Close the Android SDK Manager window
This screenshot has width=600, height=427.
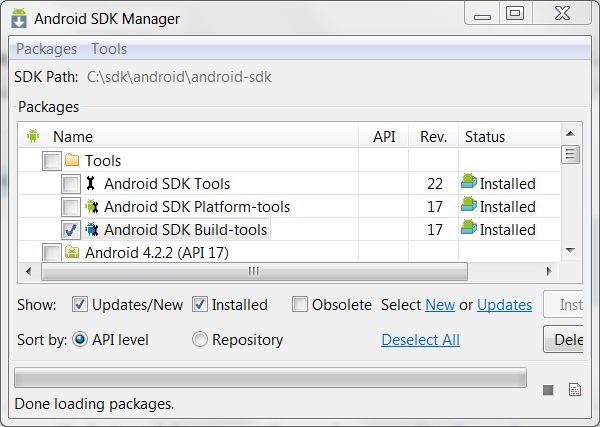(x=562, y=14)
